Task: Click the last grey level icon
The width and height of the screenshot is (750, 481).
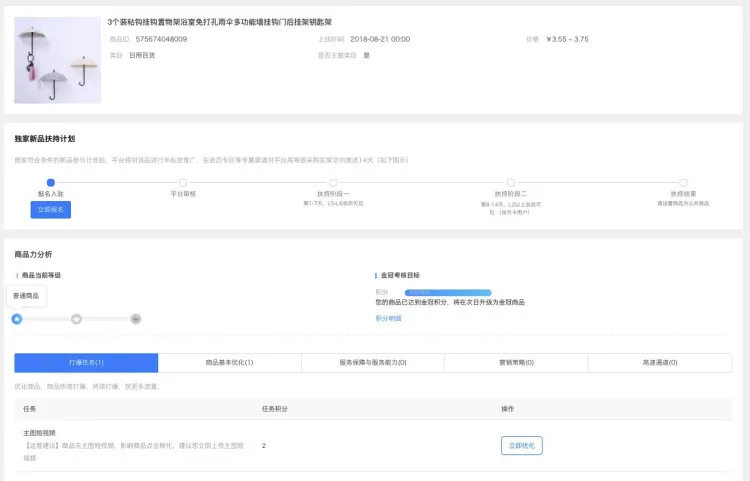Action: coord(136,319)
